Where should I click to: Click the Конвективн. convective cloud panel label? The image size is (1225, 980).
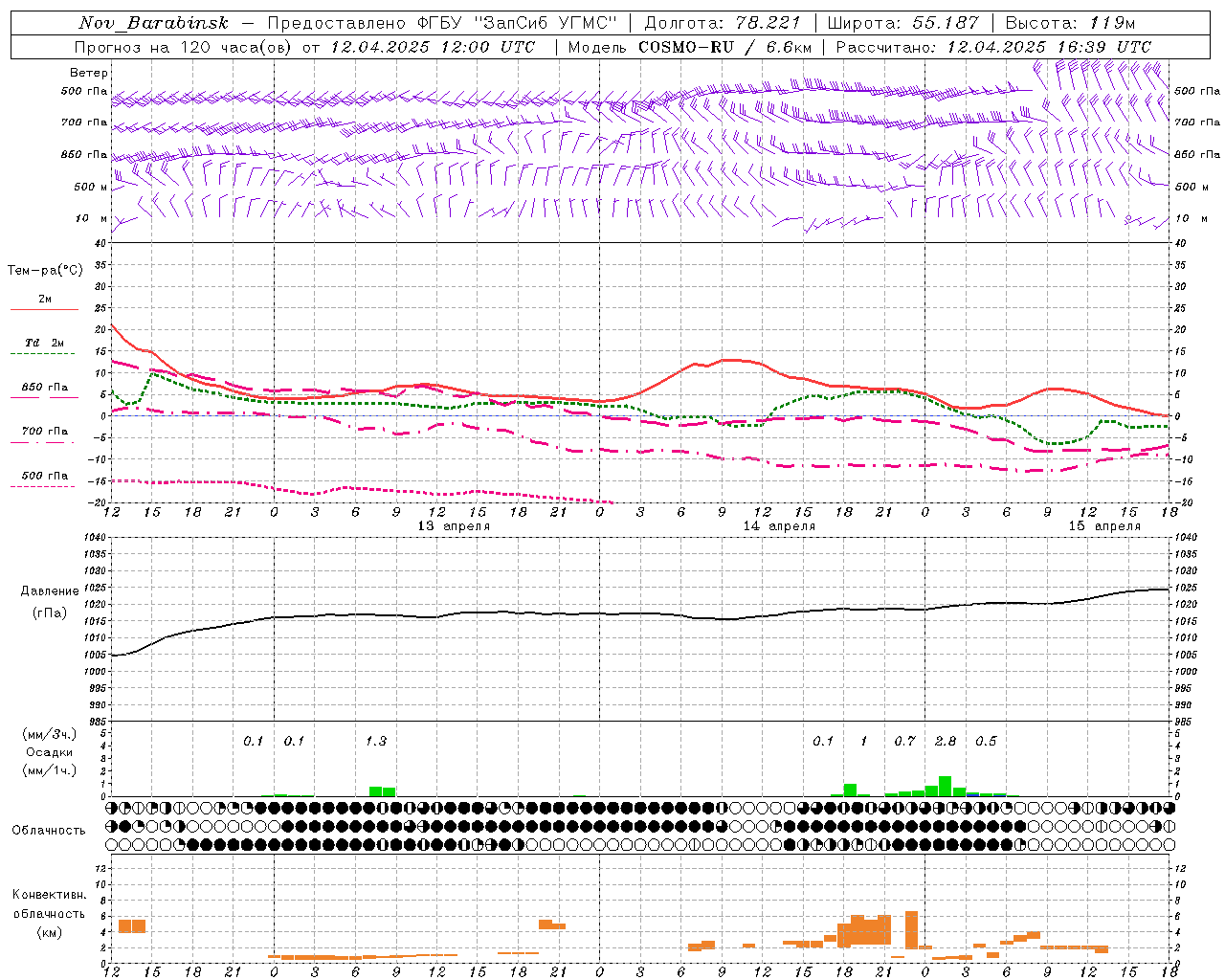[49, 895]
